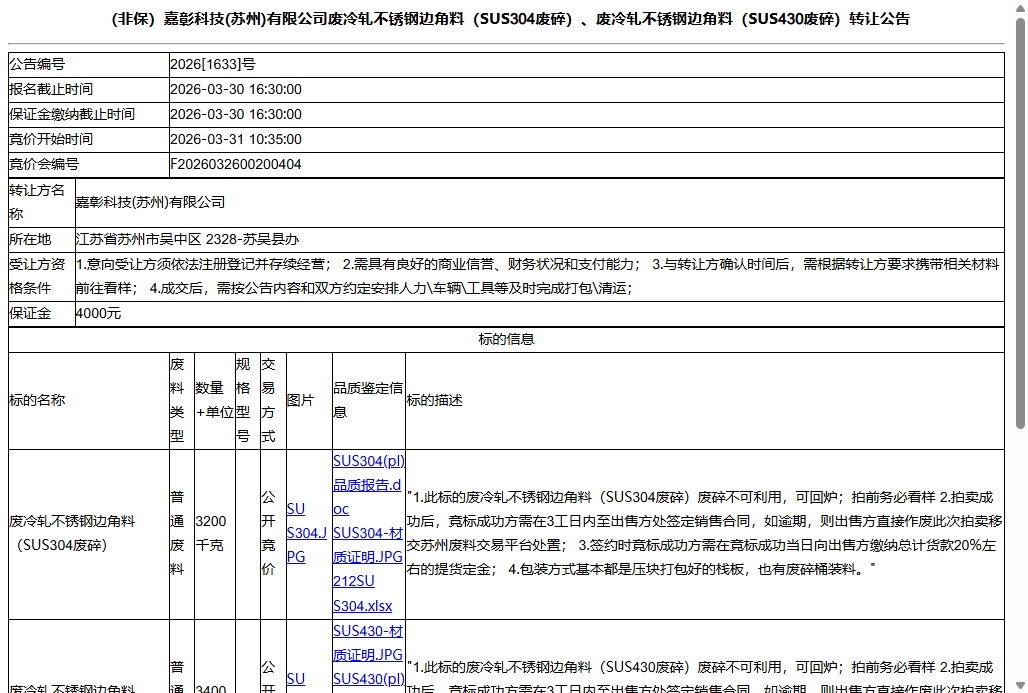Screen dimensions: 1028x693
Task: Click the quantity cell showing 3200千克
Action: click(x=212, y=535)
